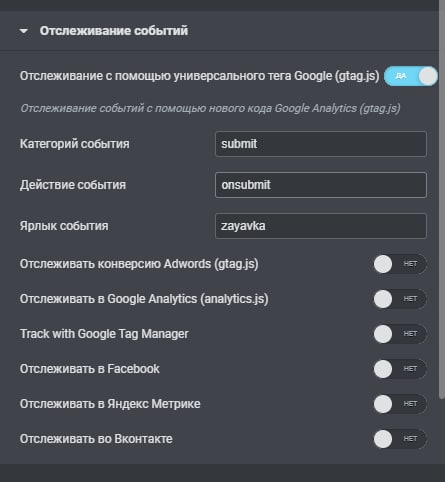Click the 'Отслеживание событий' section header

coord(114,31)
